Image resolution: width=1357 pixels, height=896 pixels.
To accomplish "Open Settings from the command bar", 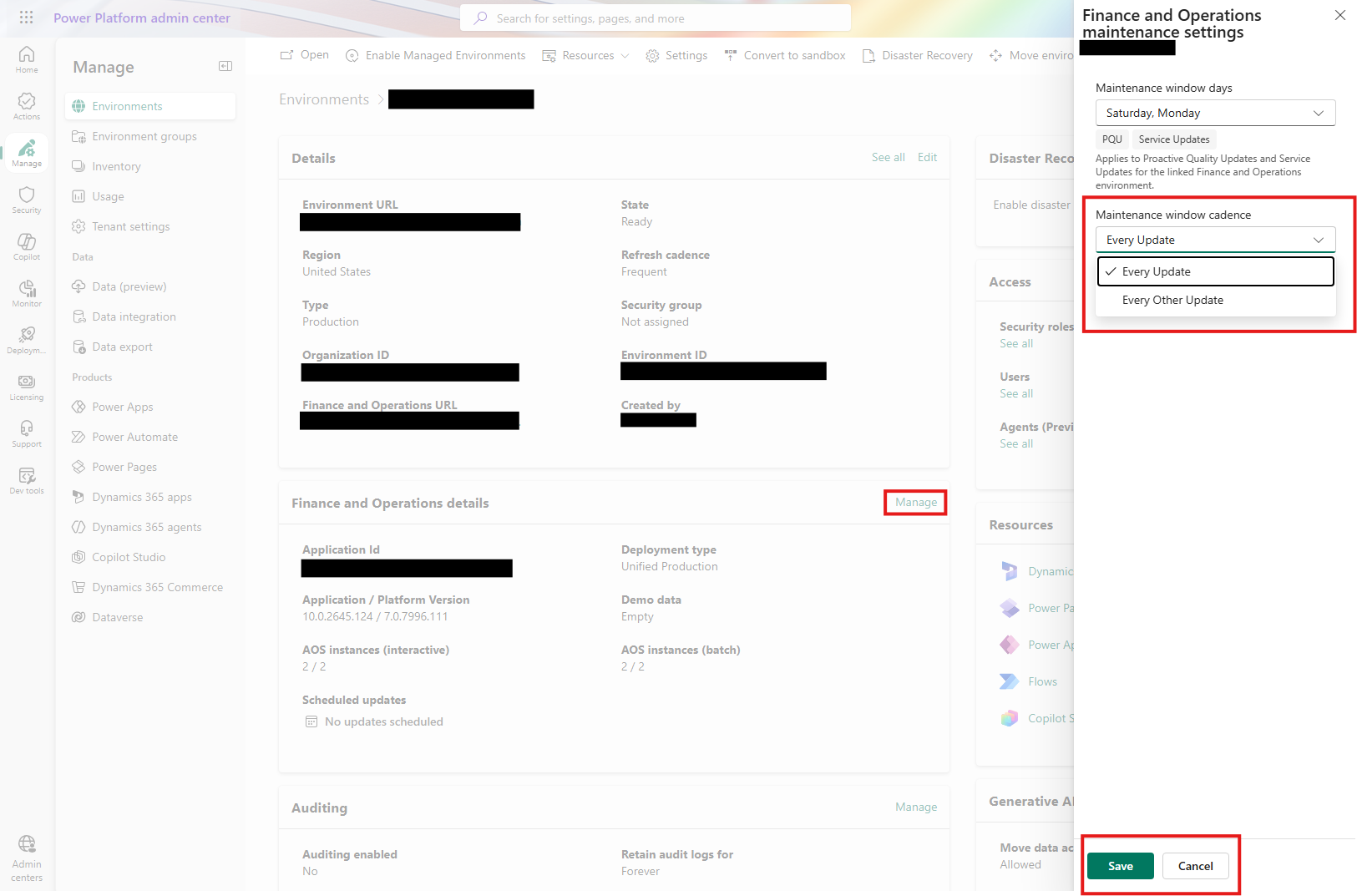I will tap(676, 55).
